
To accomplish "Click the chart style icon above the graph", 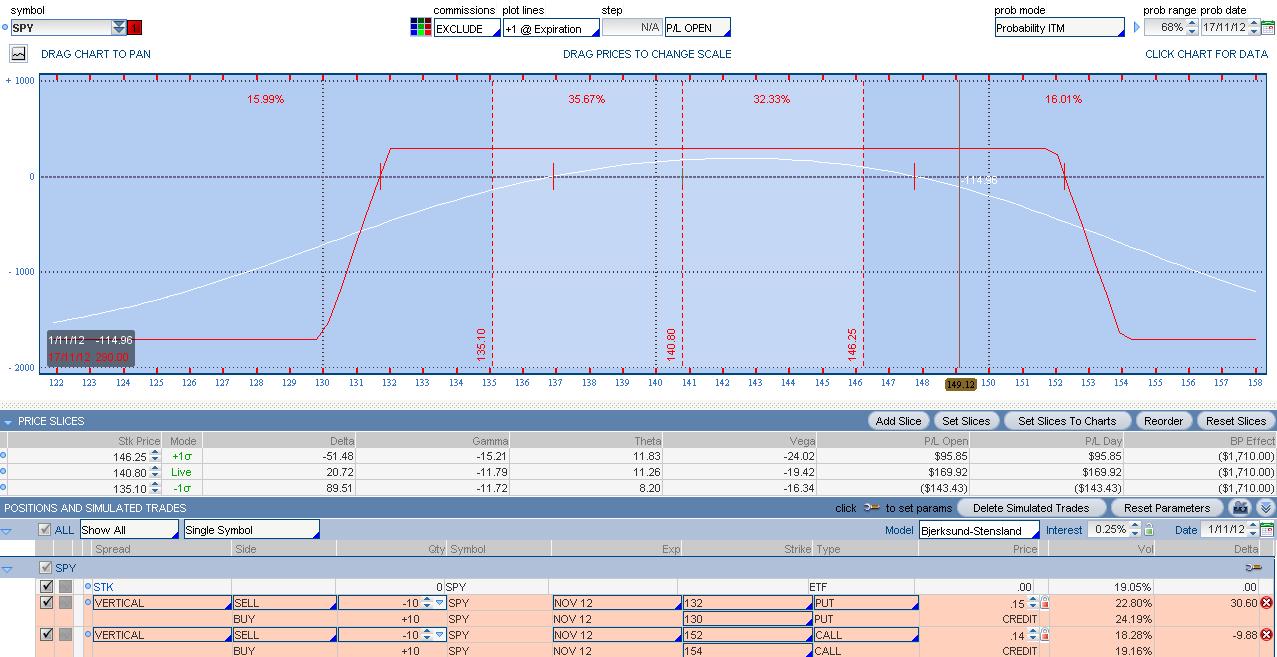I will [x=19, y=54].
